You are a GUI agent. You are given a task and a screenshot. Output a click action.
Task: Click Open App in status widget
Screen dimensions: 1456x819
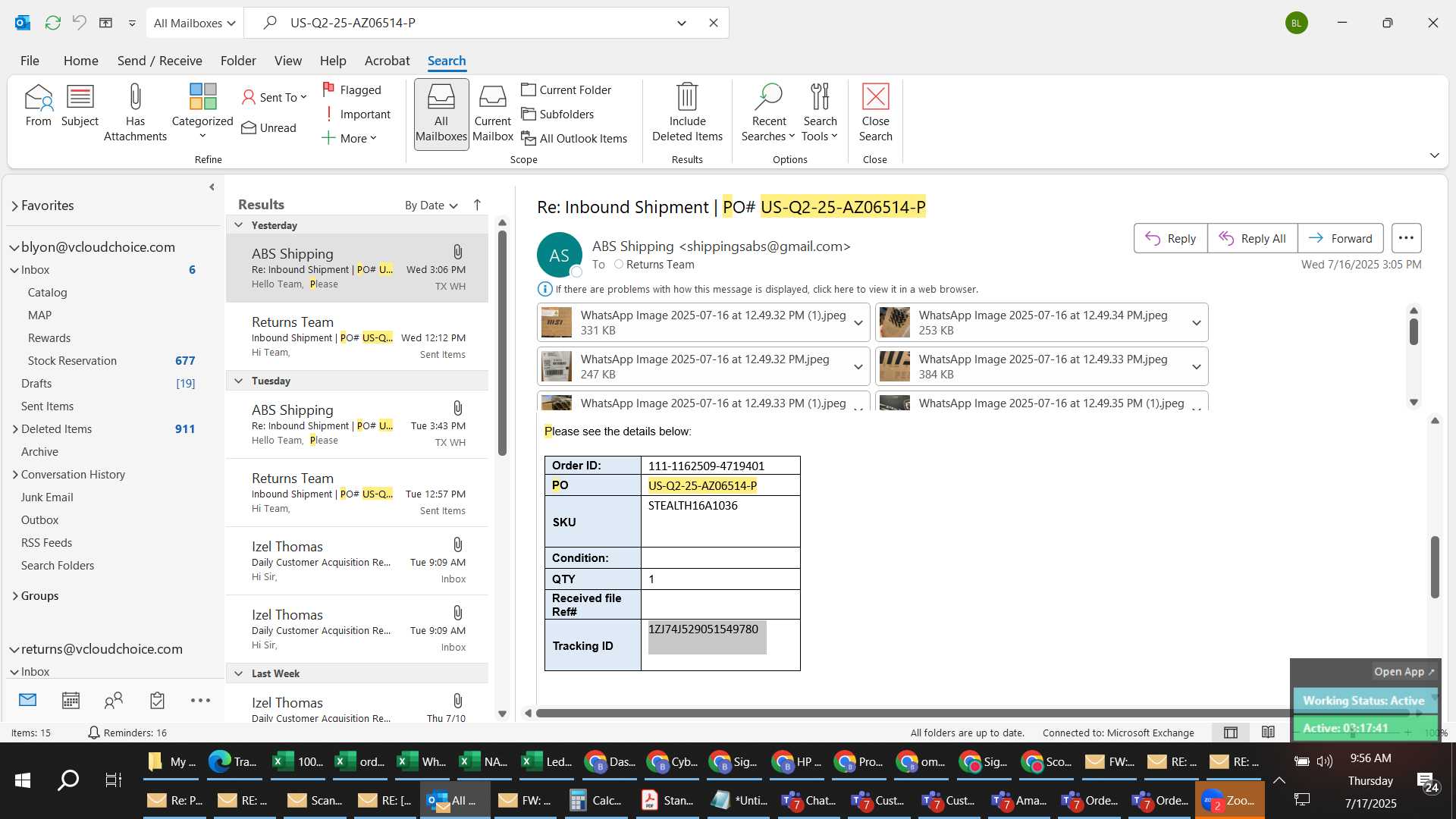(1404, 671)
